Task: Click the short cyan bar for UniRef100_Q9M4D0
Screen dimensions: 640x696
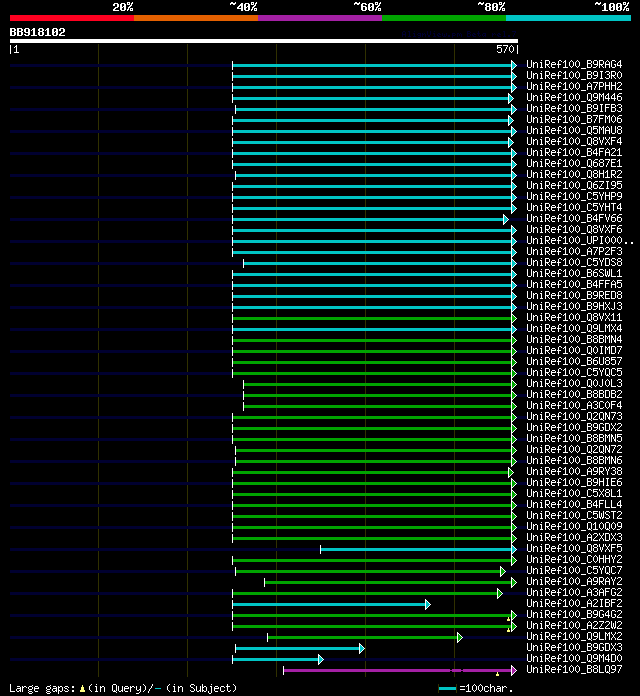Action: (278, 660)
